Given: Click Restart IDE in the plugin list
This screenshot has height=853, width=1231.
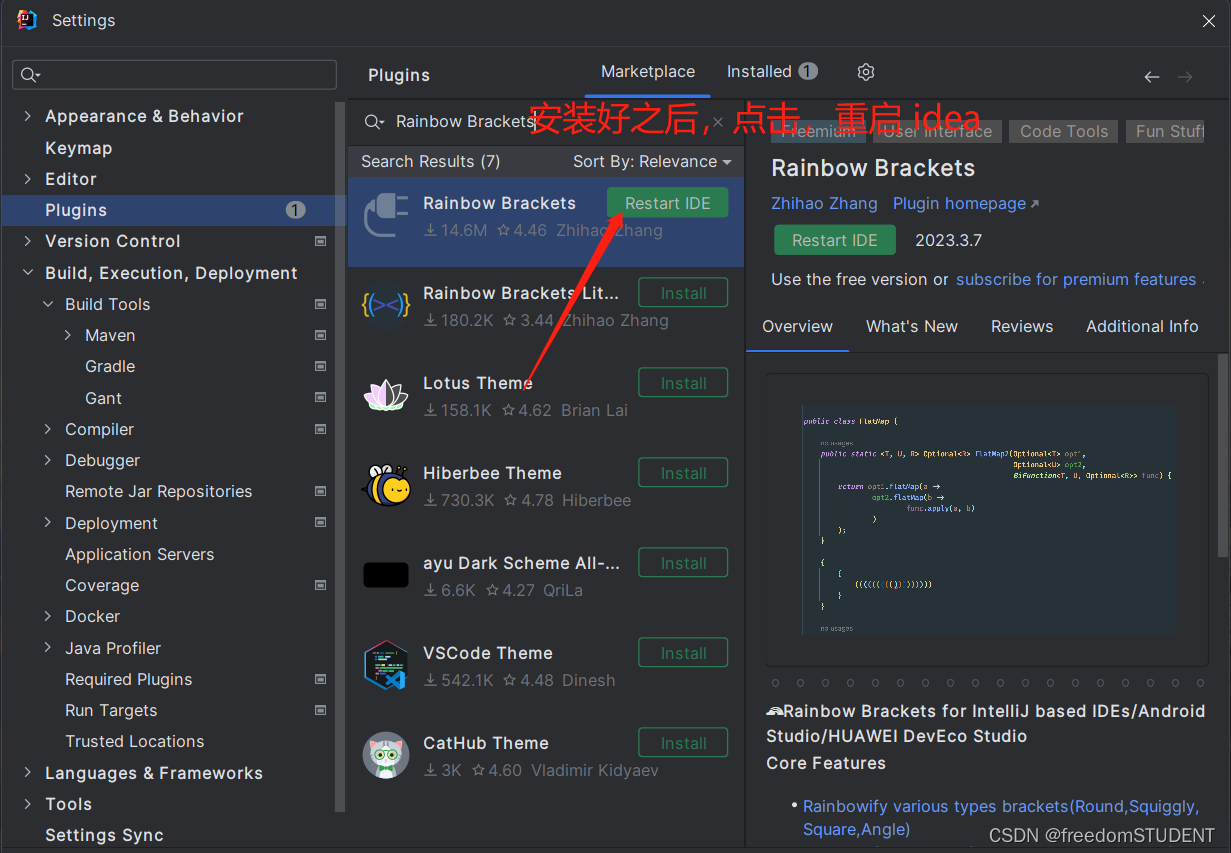Looking at the screenshot, I should click(x=668, y=203).
